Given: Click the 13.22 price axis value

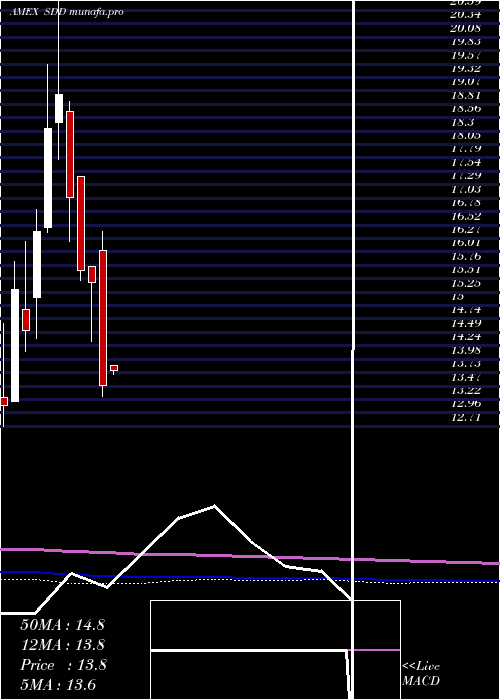Looking at the screenshot, I should 466,390.
